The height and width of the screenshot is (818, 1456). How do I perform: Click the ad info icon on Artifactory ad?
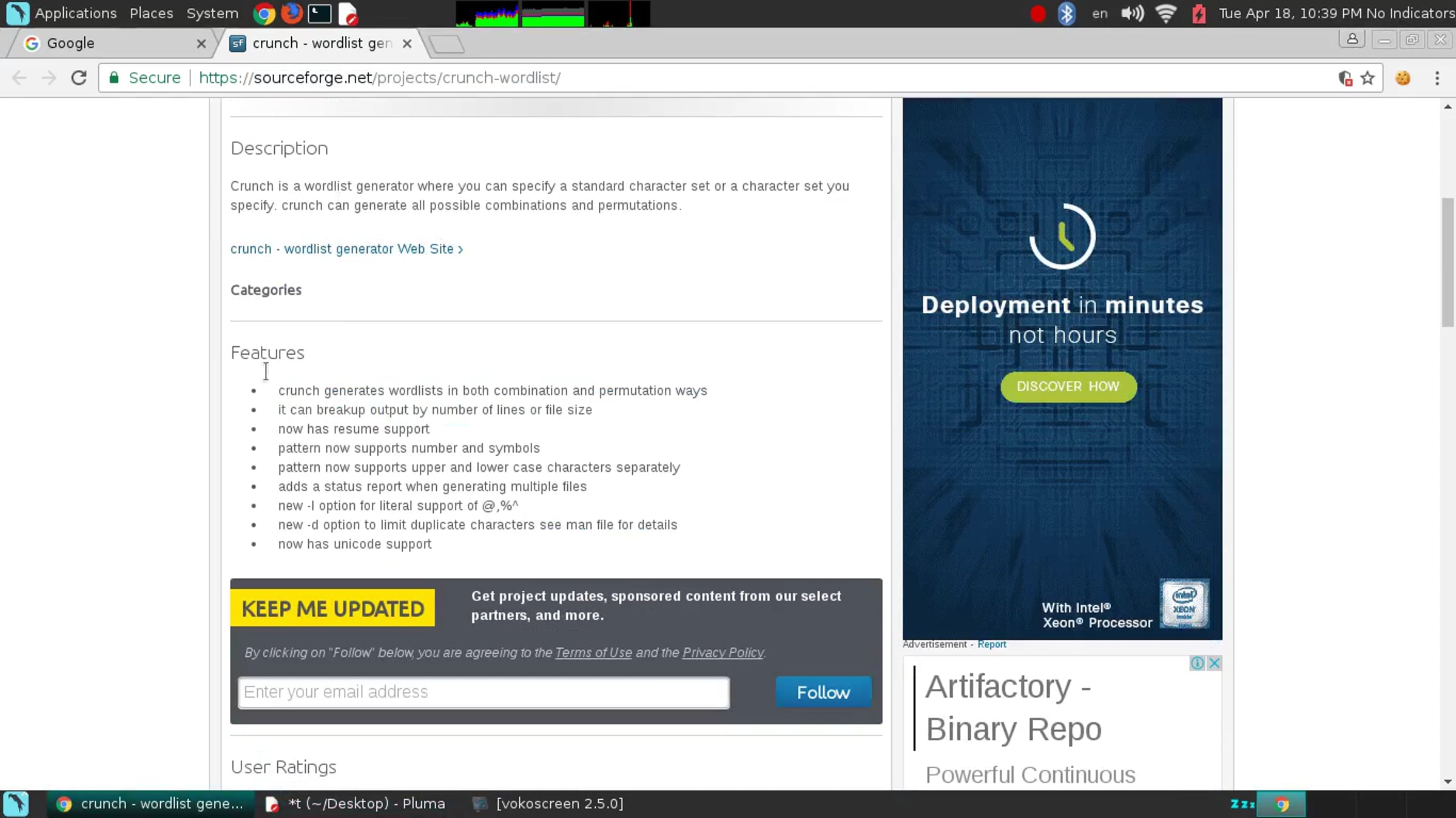(1197, 663)
